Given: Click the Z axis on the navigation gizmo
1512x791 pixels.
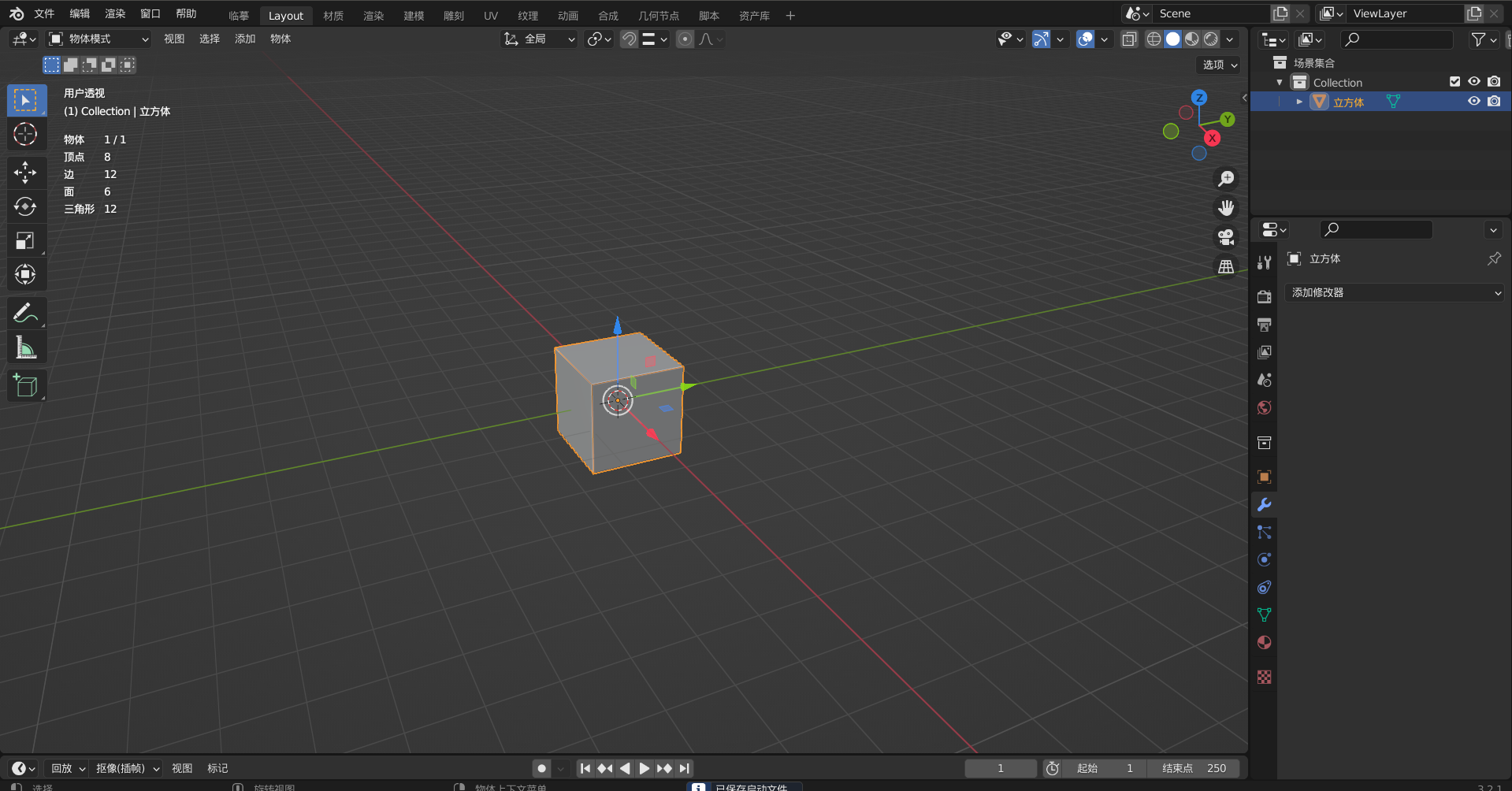Looking at the screenshot, I should tap(1199, 98).
